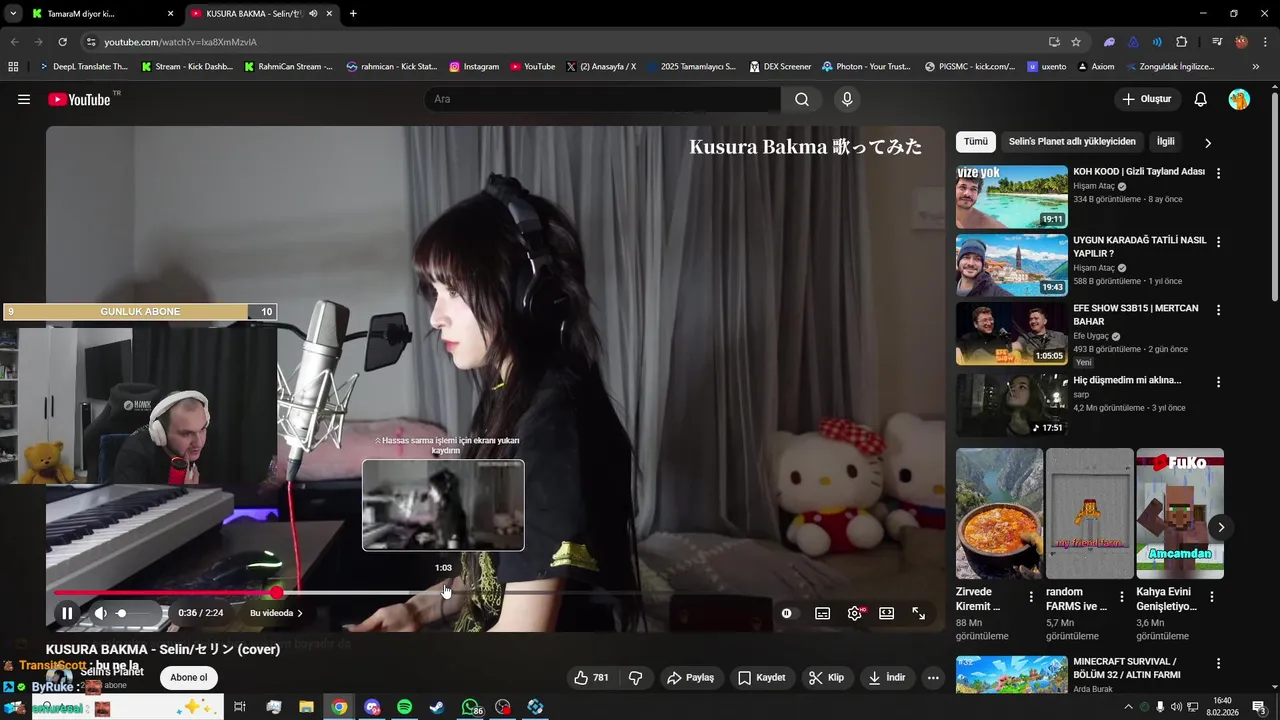The width and height of the screenshot is (1280, 720).
Task: Open WhatsApp from the taskbar
Action: (x=470, y=707)
